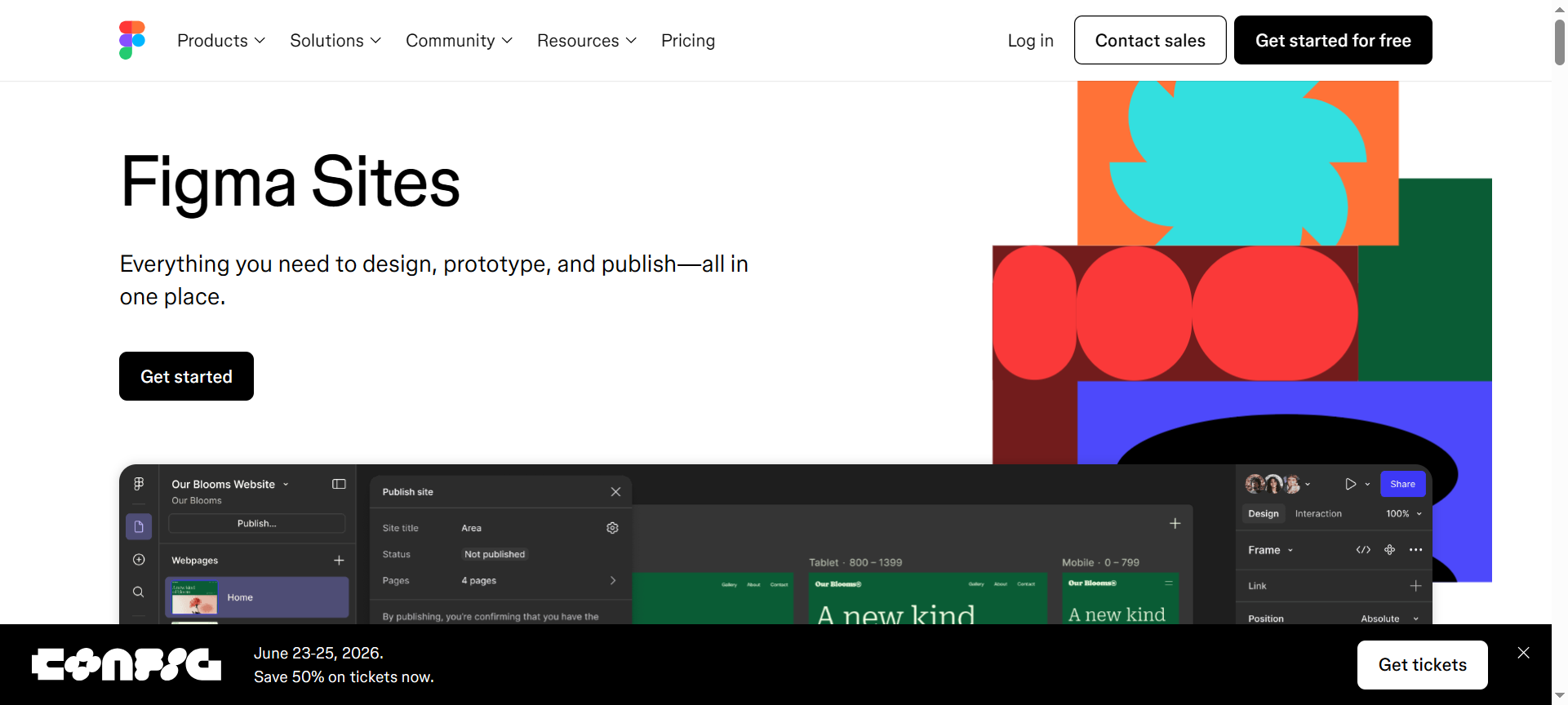Open site settings gear icon
The height and width of the screenshot is (705, 1568).
point(612,528)
